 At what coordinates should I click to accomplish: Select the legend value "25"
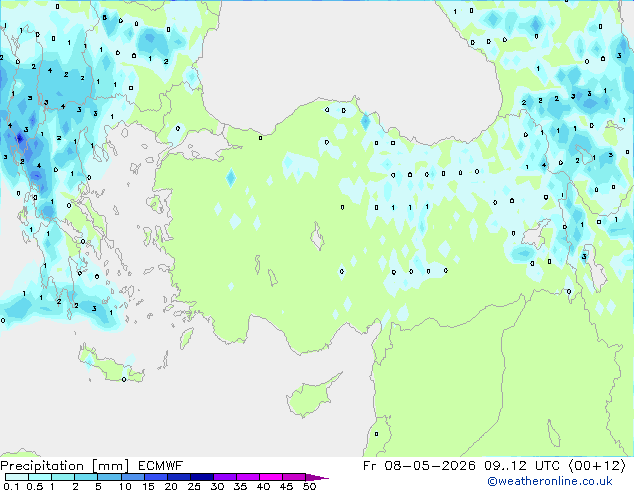[194, 486]
